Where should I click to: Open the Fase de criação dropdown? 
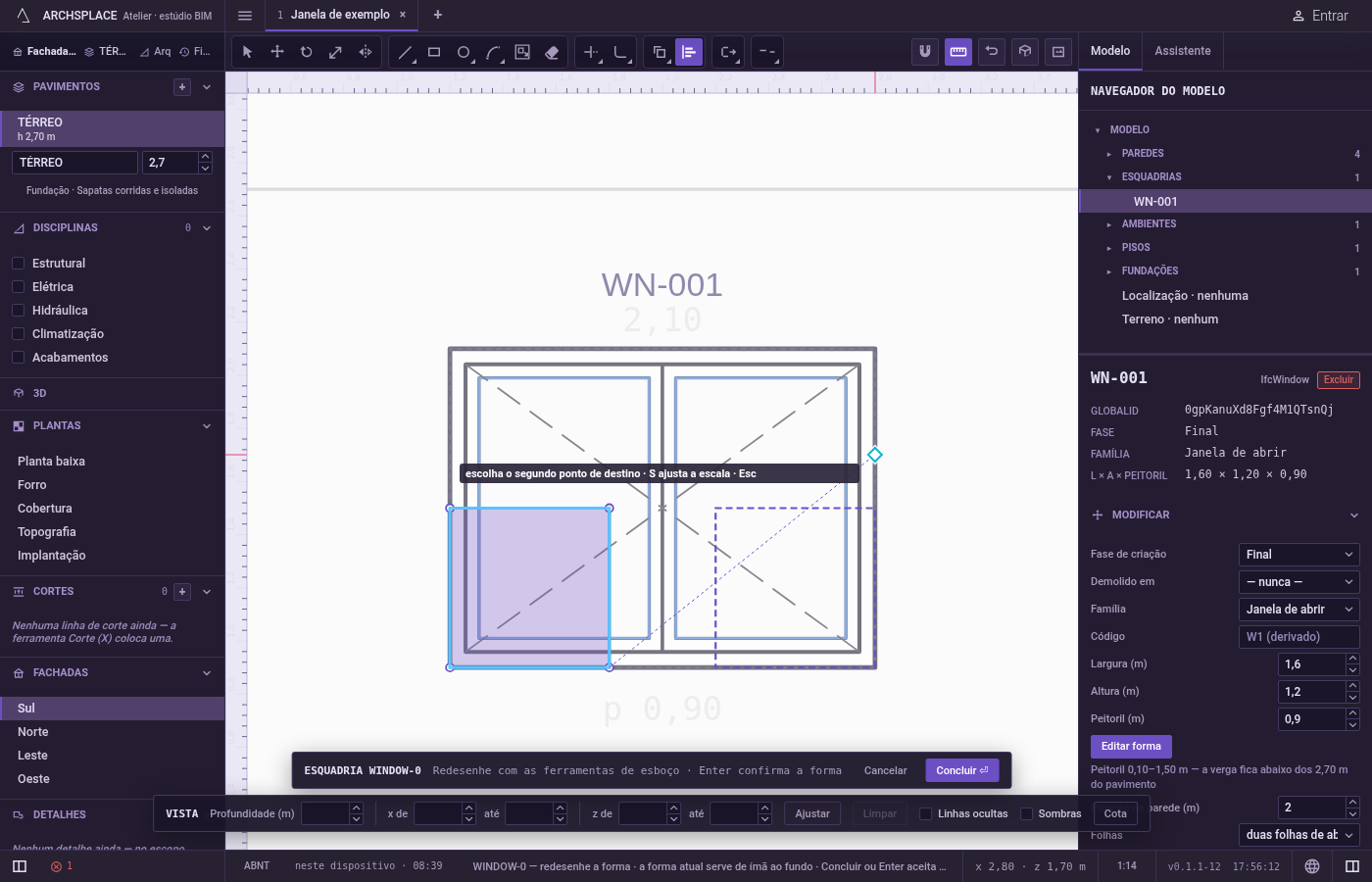click(1298, 555)
